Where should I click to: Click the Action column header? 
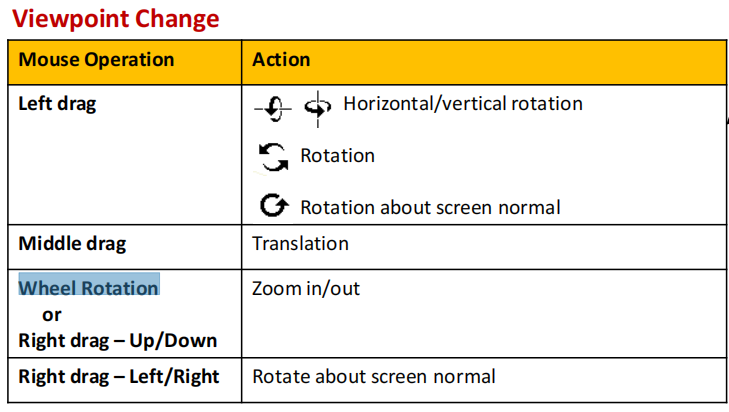coord(281,60)
